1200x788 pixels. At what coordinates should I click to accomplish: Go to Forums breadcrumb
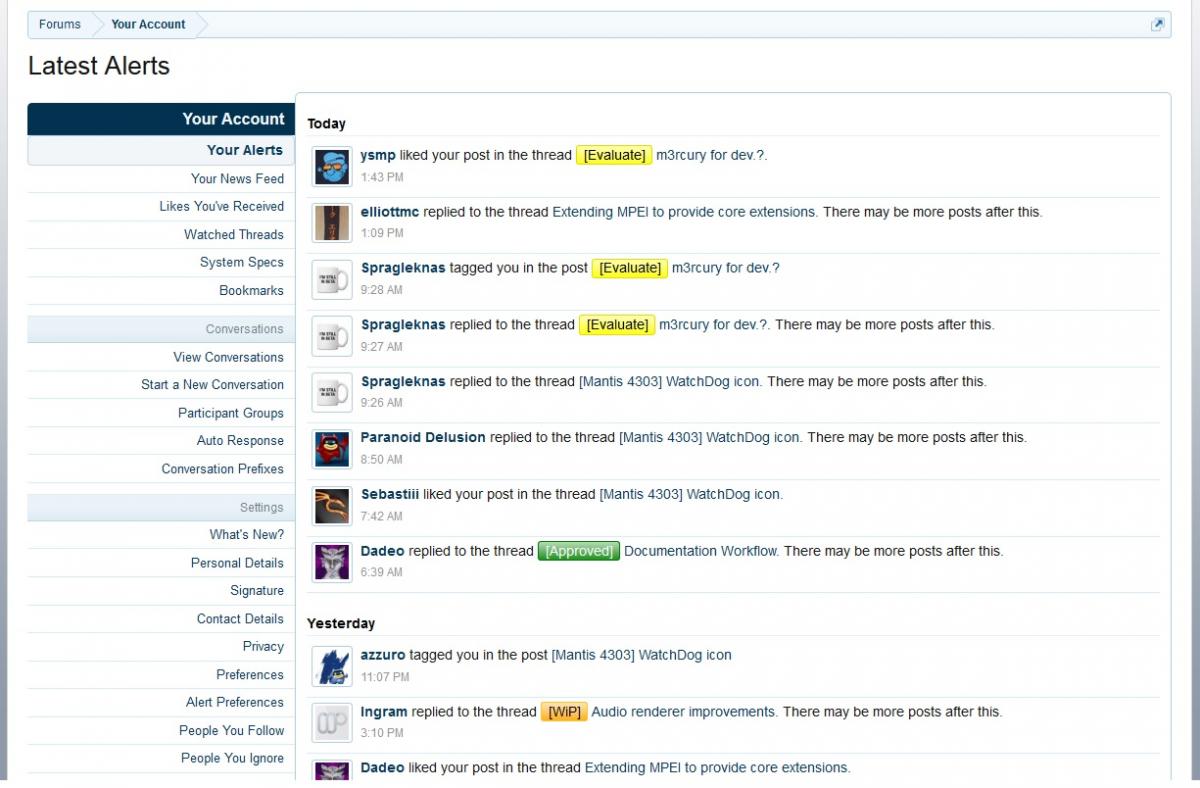[x=60, y=24]
